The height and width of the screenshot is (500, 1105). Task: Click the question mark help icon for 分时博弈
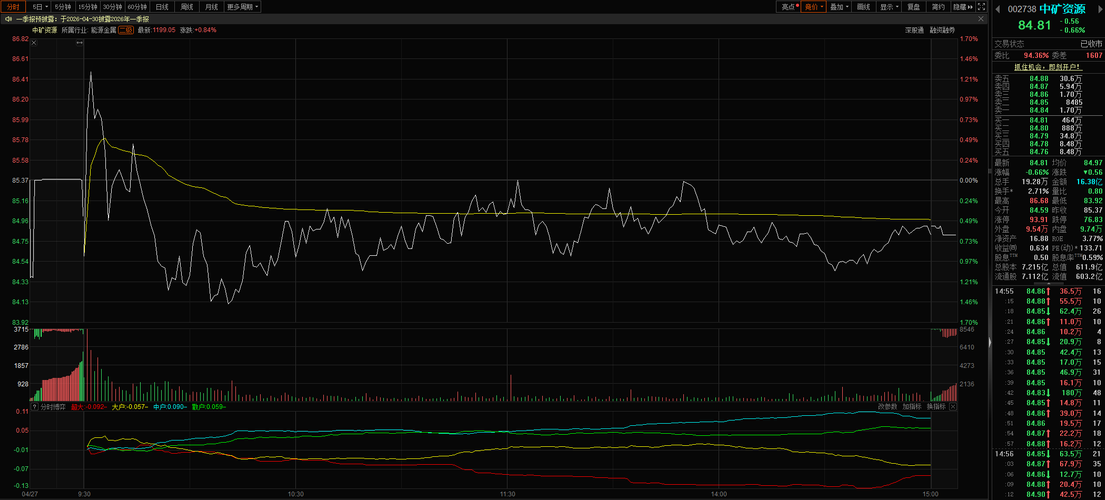(x=34, y=406)
